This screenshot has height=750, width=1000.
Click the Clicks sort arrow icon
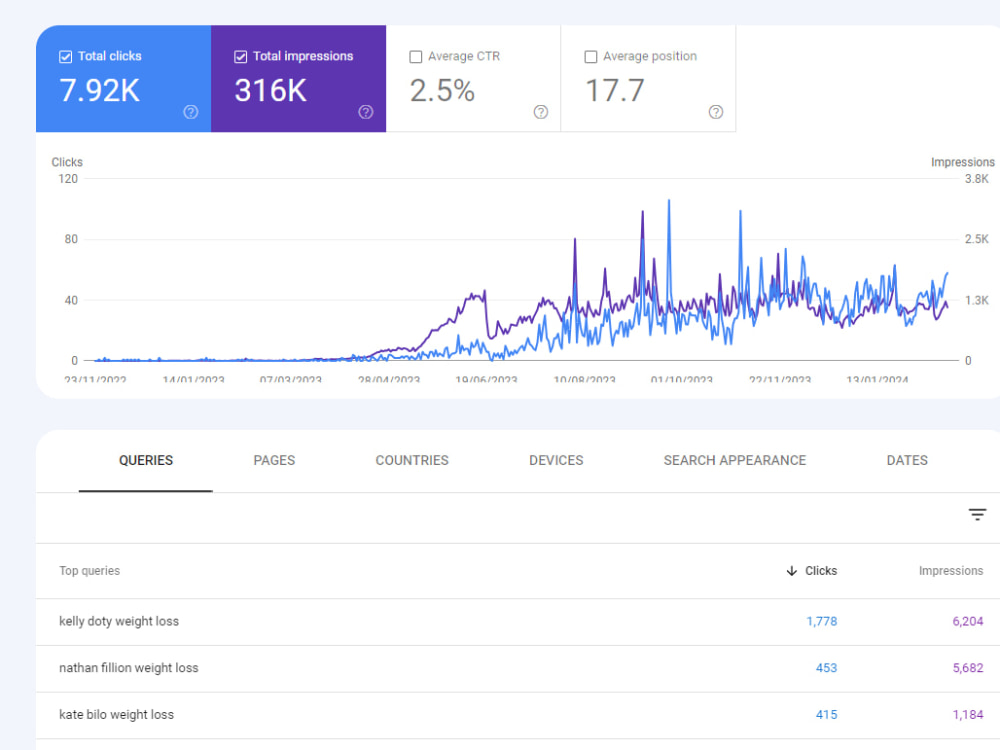point(791,571)
